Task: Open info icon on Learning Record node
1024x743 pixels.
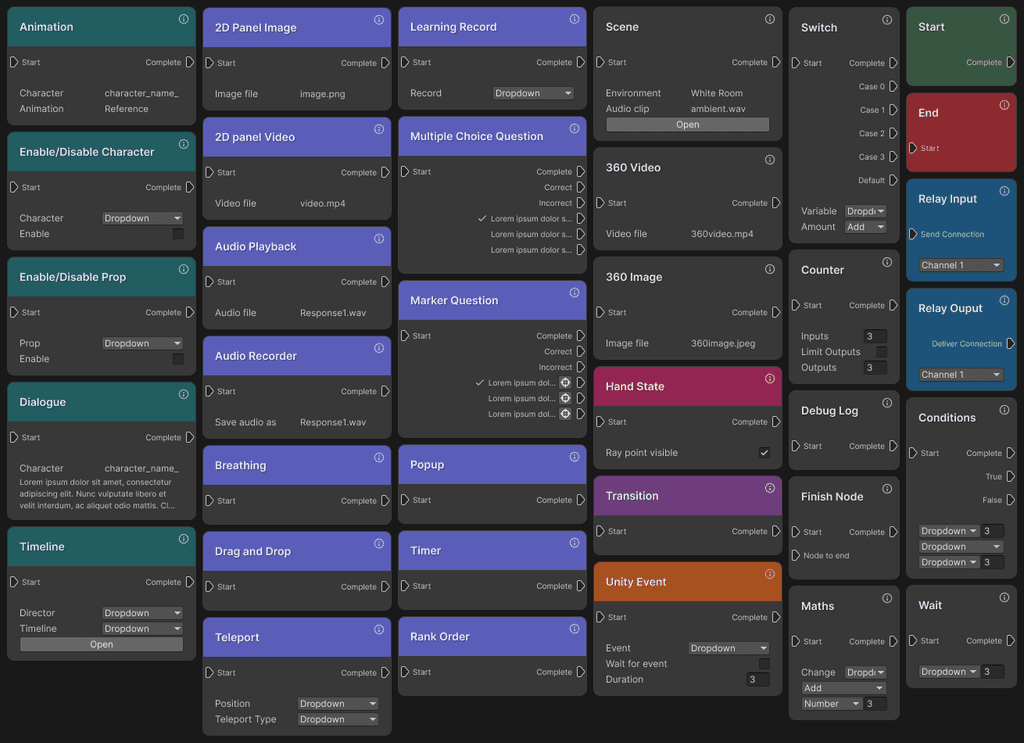Action: coord(574,20)
